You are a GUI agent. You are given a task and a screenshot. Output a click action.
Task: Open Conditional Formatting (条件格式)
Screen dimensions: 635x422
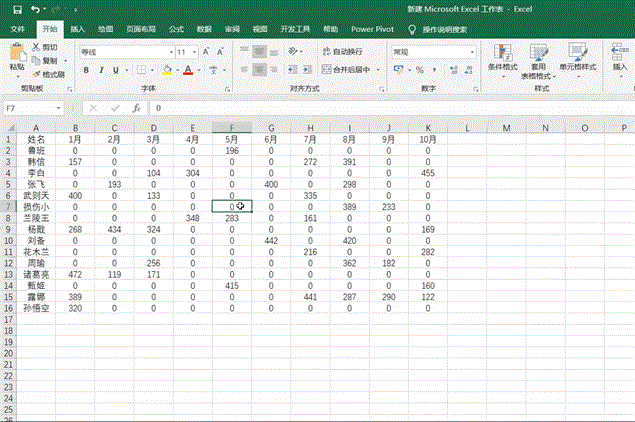(x=505, y=58)
